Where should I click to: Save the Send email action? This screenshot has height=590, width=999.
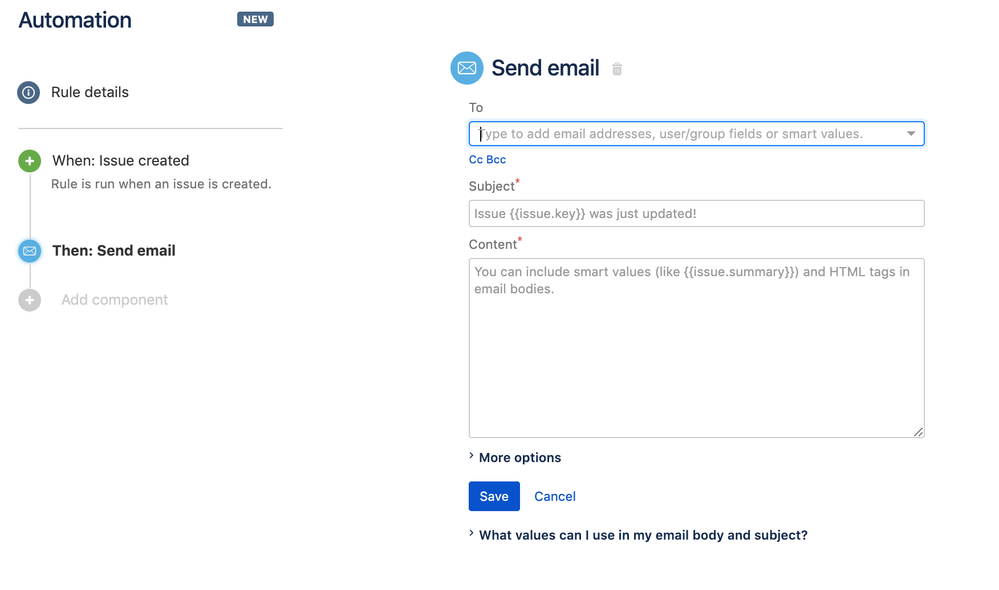(x=493, y=496)
